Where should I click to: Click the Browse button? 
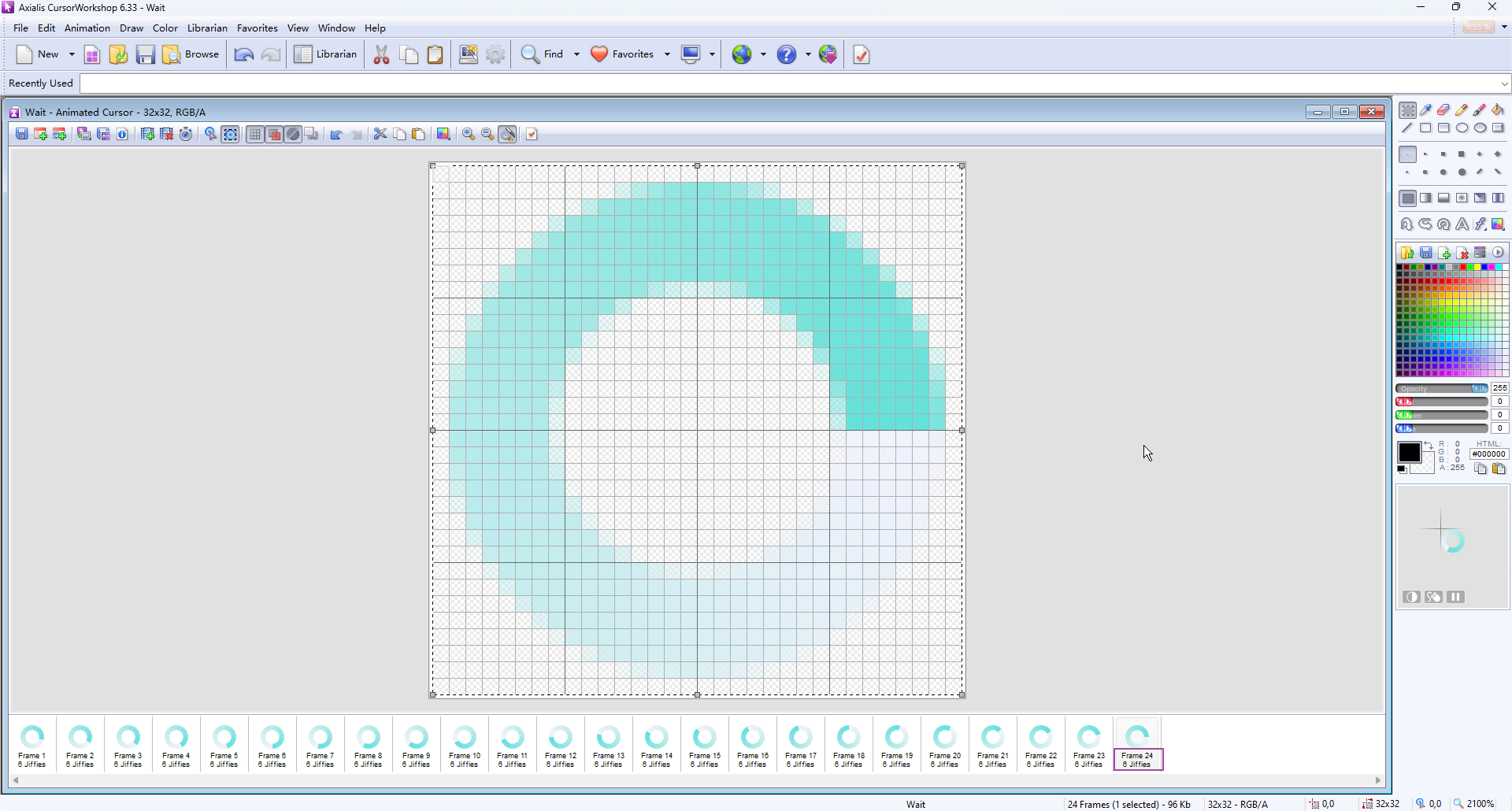coord(191,54)
